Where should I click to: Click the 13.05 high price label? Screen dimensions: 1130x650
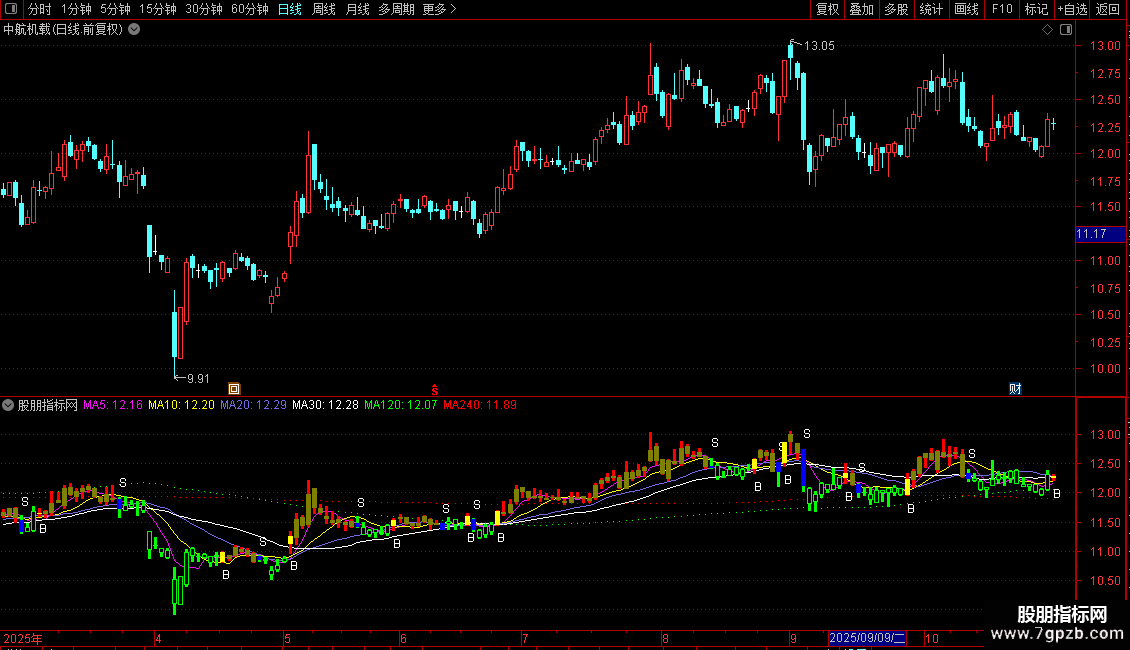point(819,46)
